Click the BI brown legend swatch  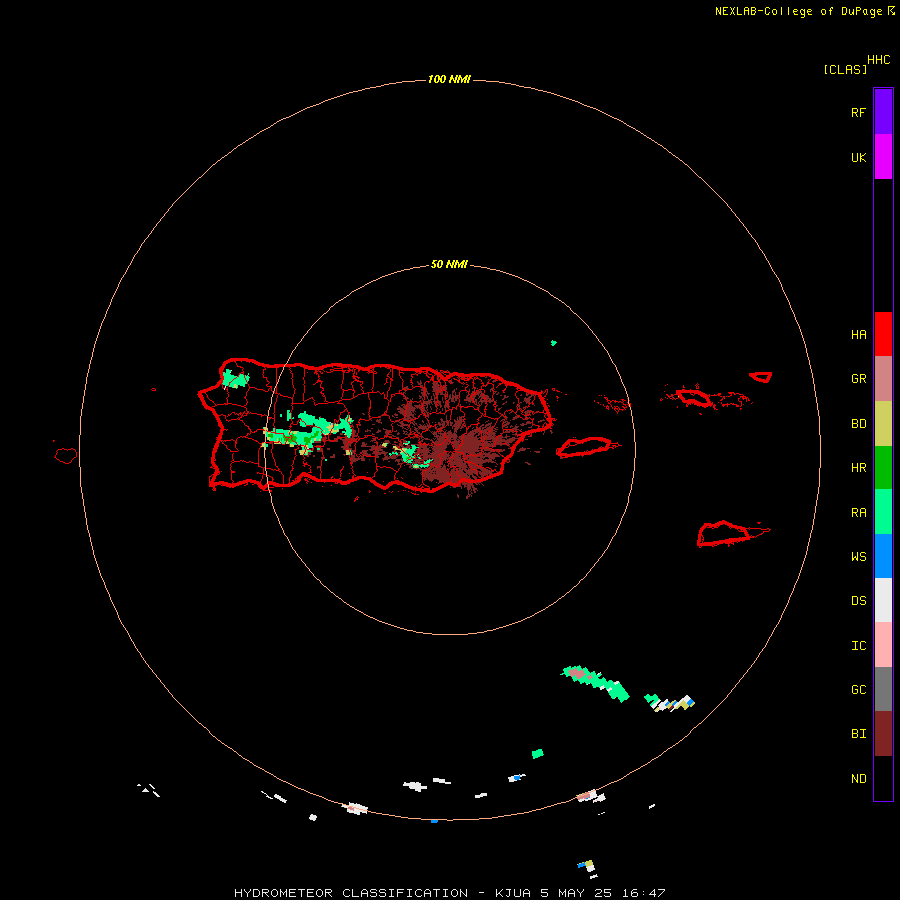click(883, 734)
